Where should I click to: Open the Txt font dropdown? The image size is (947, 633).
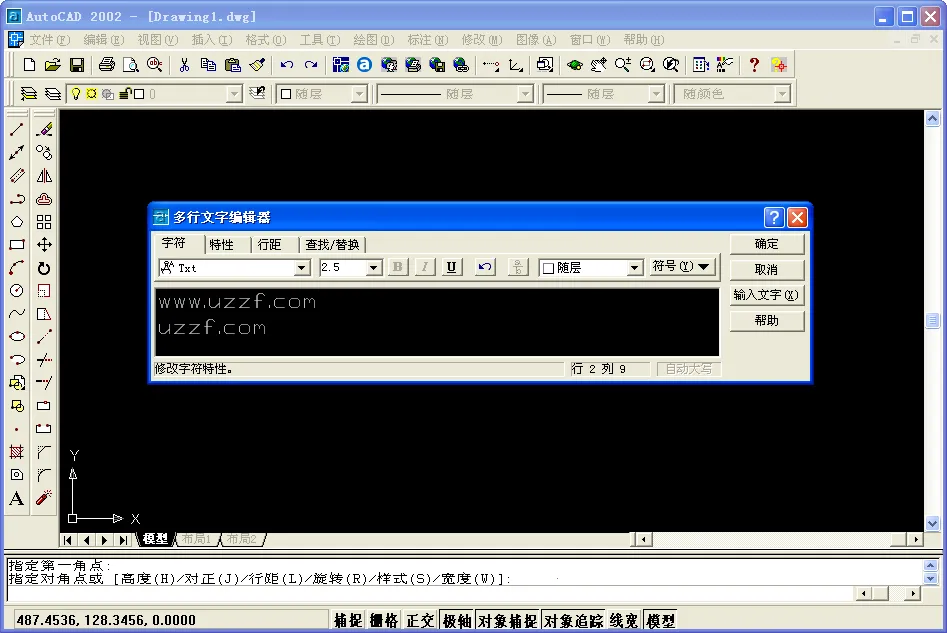pos(302,268)
